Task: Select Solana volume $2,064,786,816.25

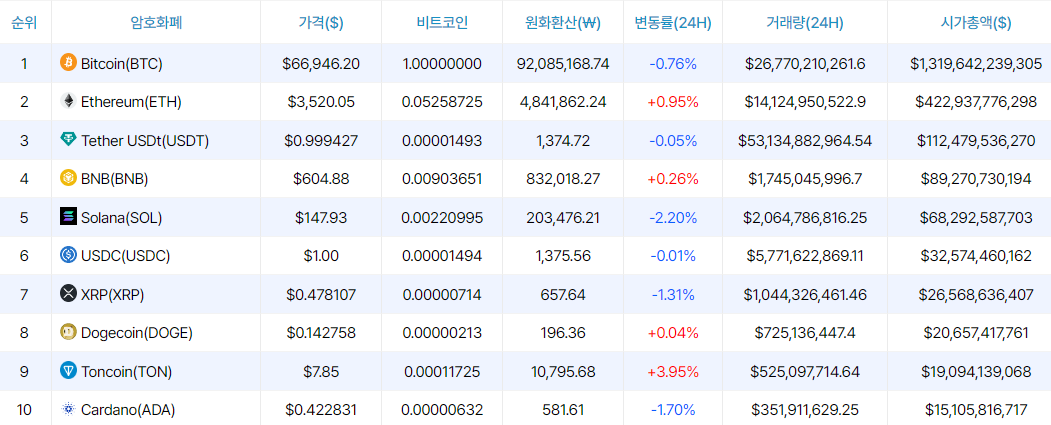Action: pyautogui.click(x=805, y=218)
